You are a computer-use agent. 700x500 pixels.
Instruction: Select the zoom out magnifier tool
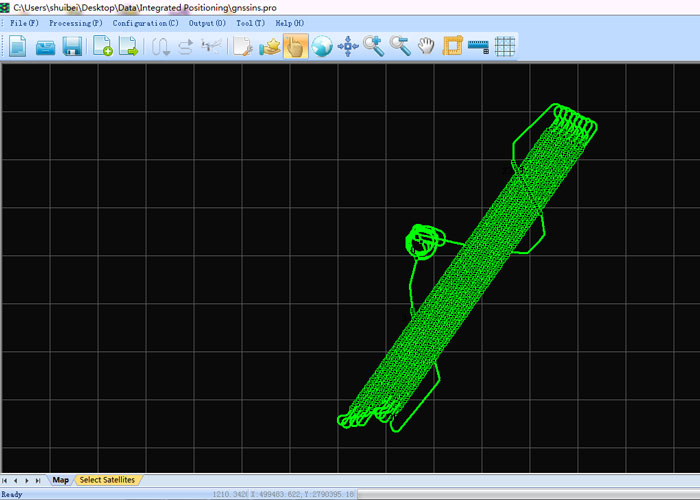[x=400, y=46]
